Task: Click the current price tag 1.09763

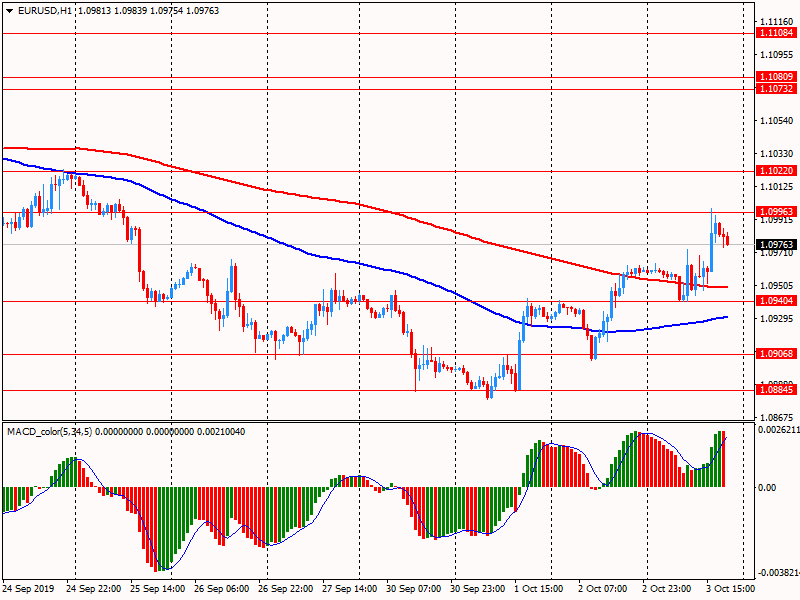Action: 777,245
